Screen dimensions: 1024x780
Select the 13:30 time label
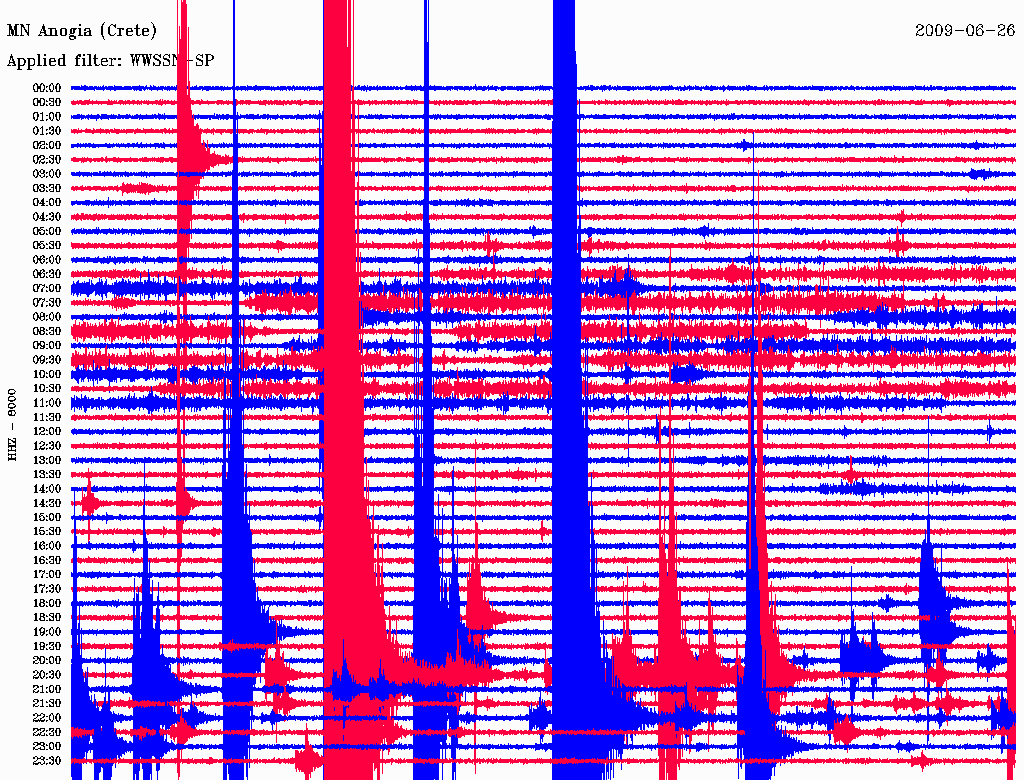point(47,474)
